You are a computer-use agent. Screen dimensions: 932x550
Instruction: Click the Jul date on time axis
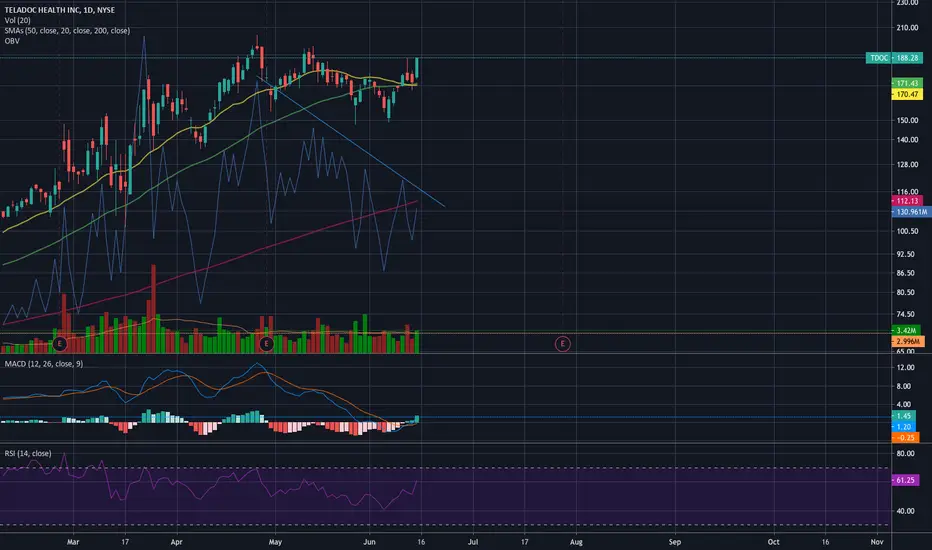coord(473,542)
